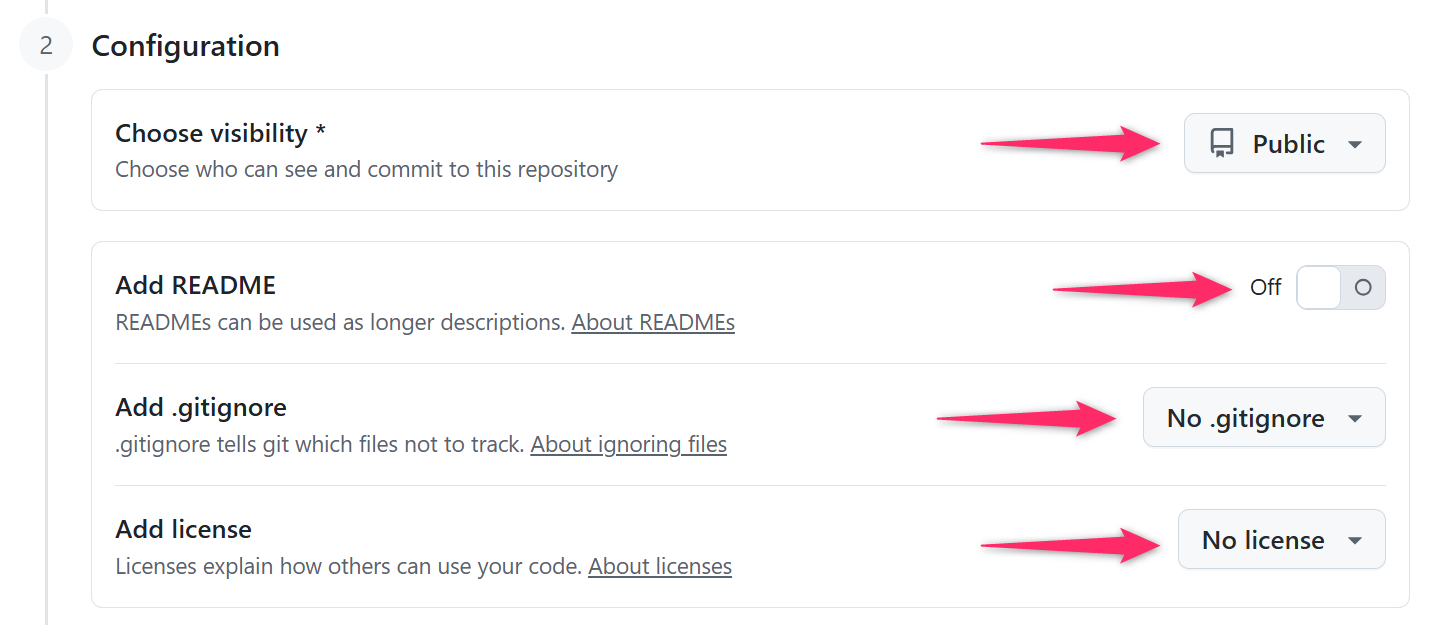Expand the No license dropdown

click(x=1281, y=540)
